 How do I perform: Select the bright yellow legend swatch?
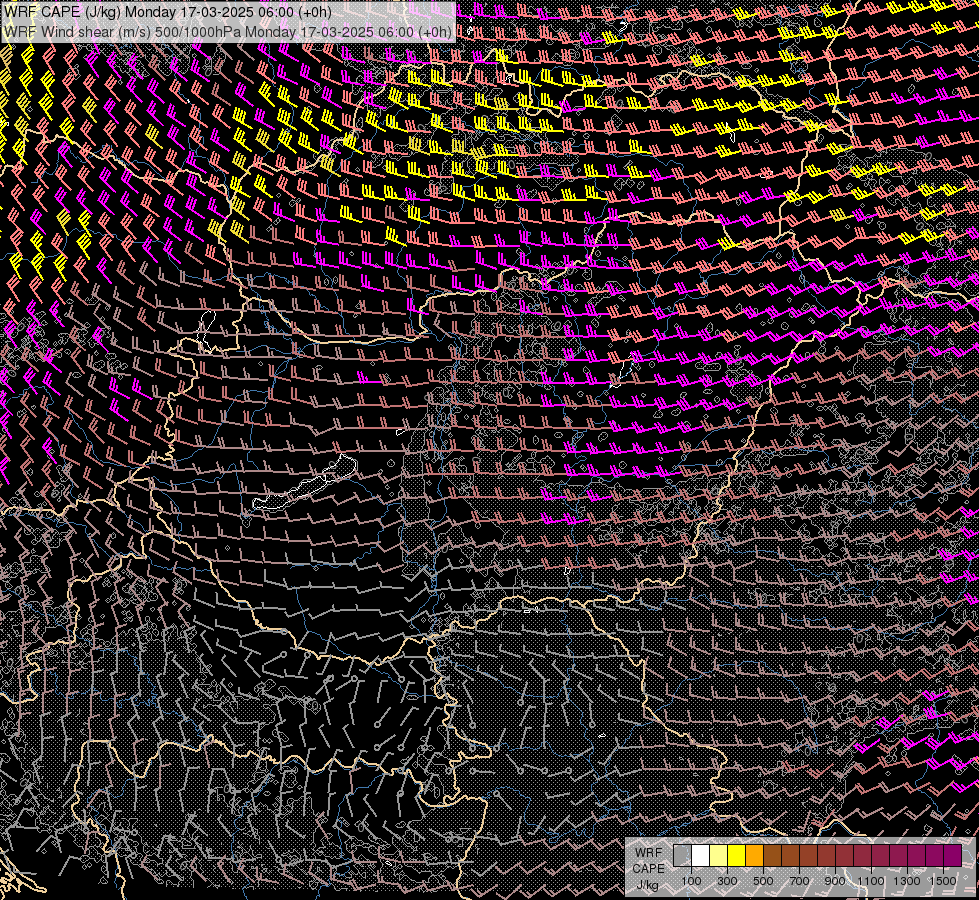point(737,855)
